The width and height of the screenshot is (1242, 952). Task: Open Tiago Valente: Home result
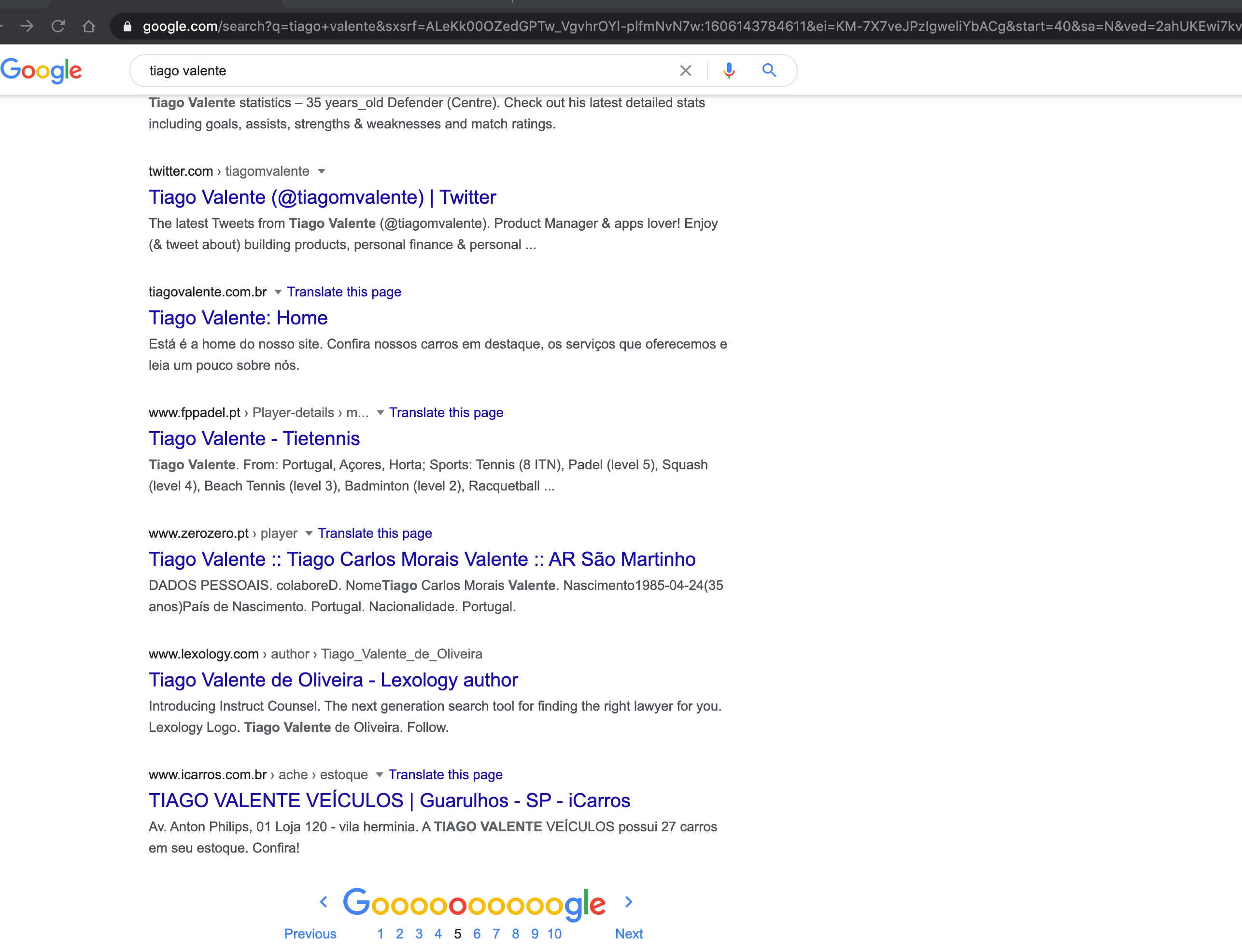tap(238, 318)
